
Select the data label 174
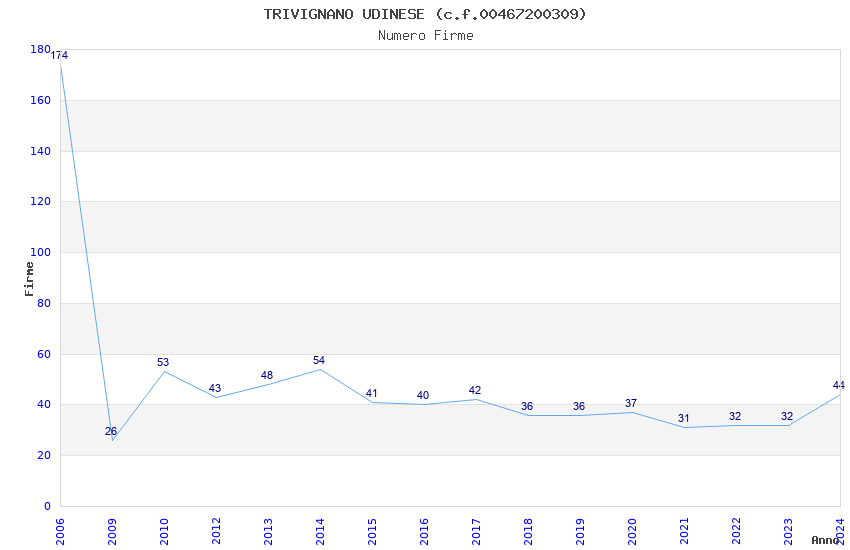[x=59, y=55]
